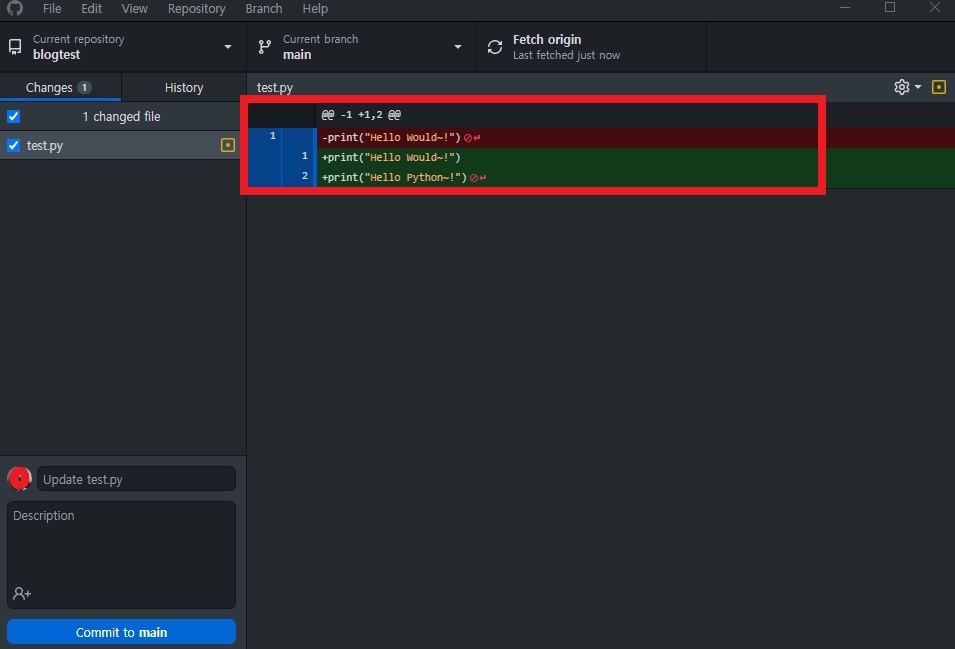Click Commit to main button
This screenshot has width=955, height=649.
coord(121,632)
